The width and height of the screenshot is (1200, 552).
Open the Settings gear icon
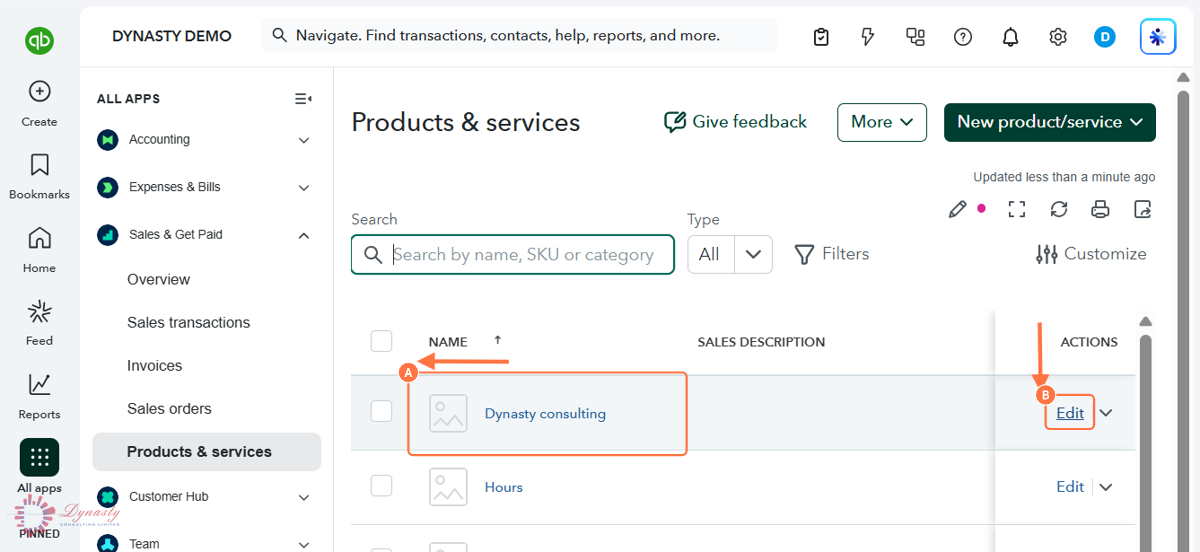(x=1058, y=37)
